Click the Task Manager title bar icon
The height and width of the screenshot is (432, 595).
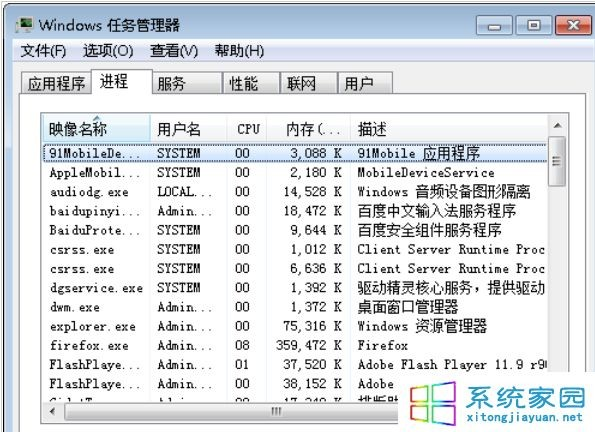(x=24, y=25)
